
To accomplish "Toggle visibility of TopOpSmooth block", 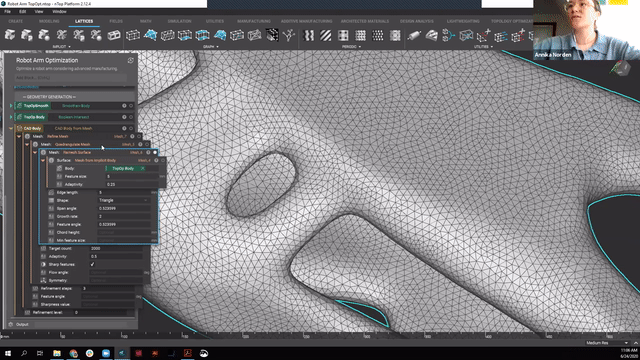I will click(x=131, y=106).
